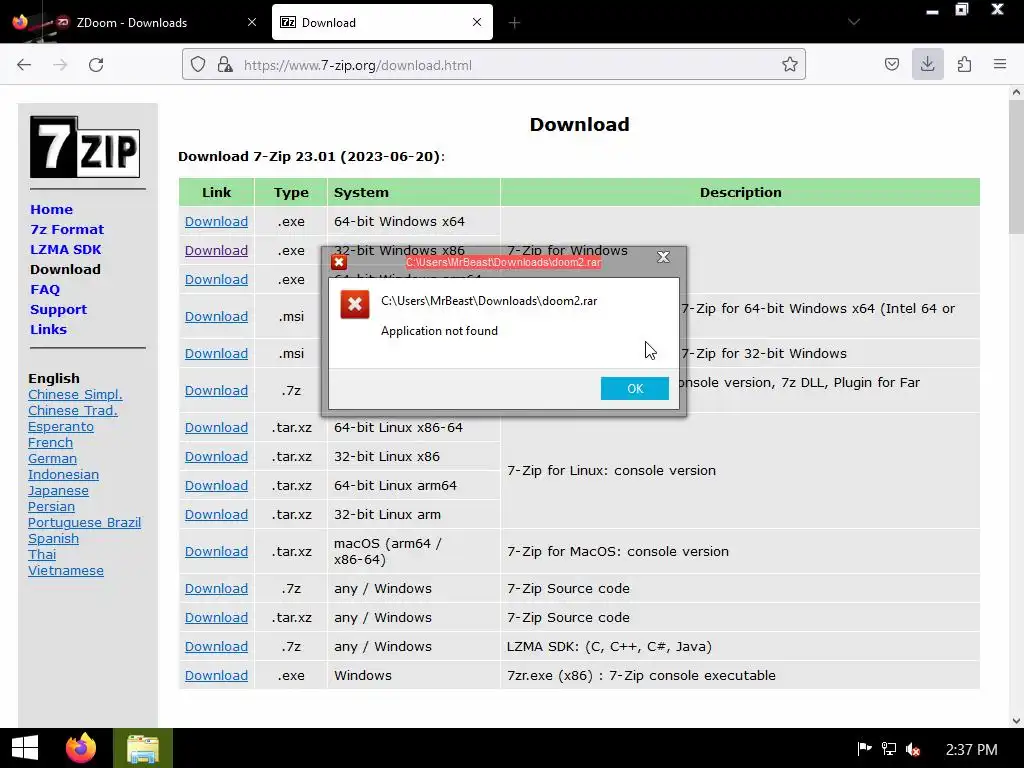Screen dimensions: 1024x768
Task: Switch language to Esperanto
Action: [x=61, y=426]
